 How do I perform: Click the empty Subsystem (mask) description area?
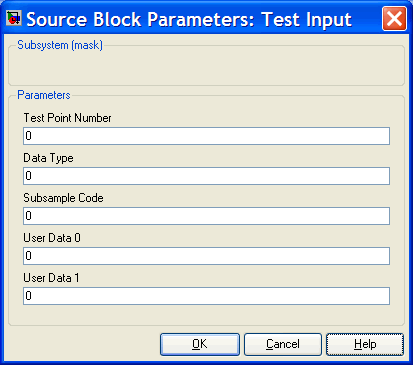(x=206, y=67)
